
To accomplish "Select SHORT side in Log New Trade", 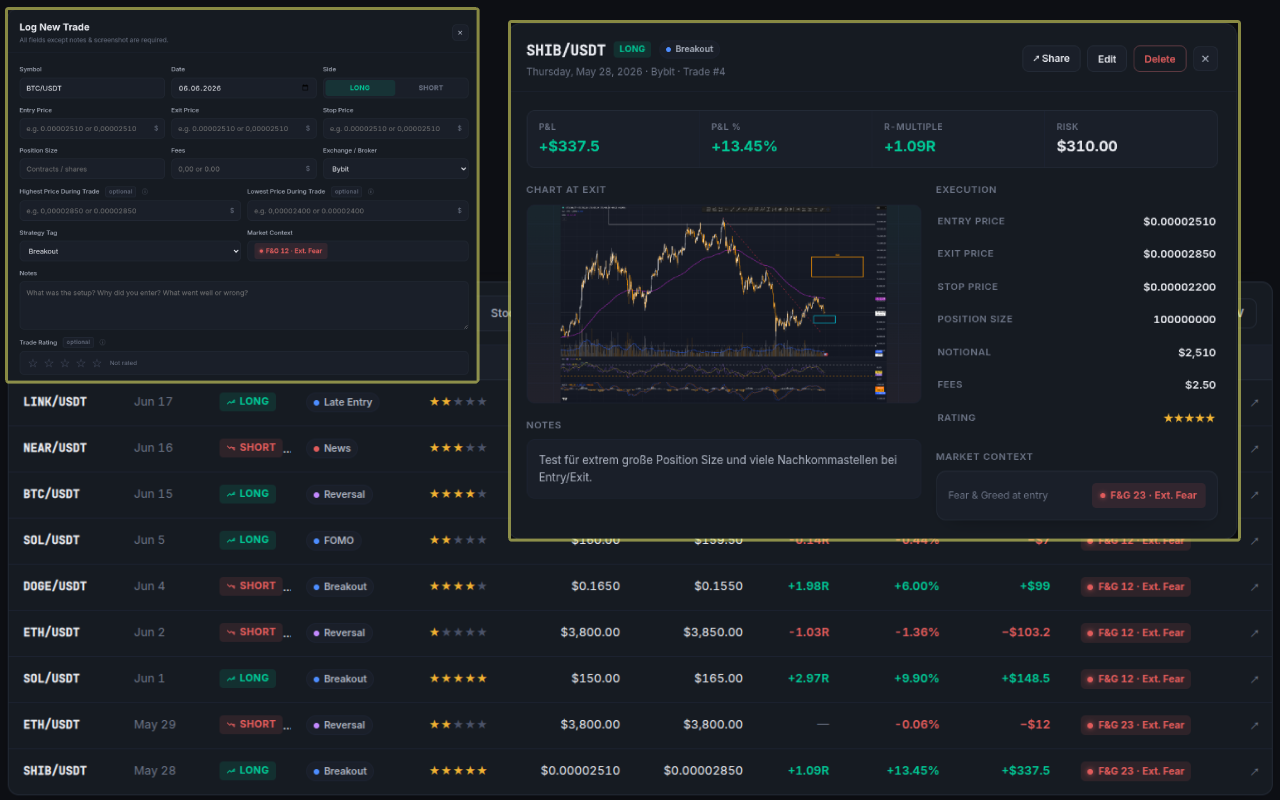I will [431, 88].
